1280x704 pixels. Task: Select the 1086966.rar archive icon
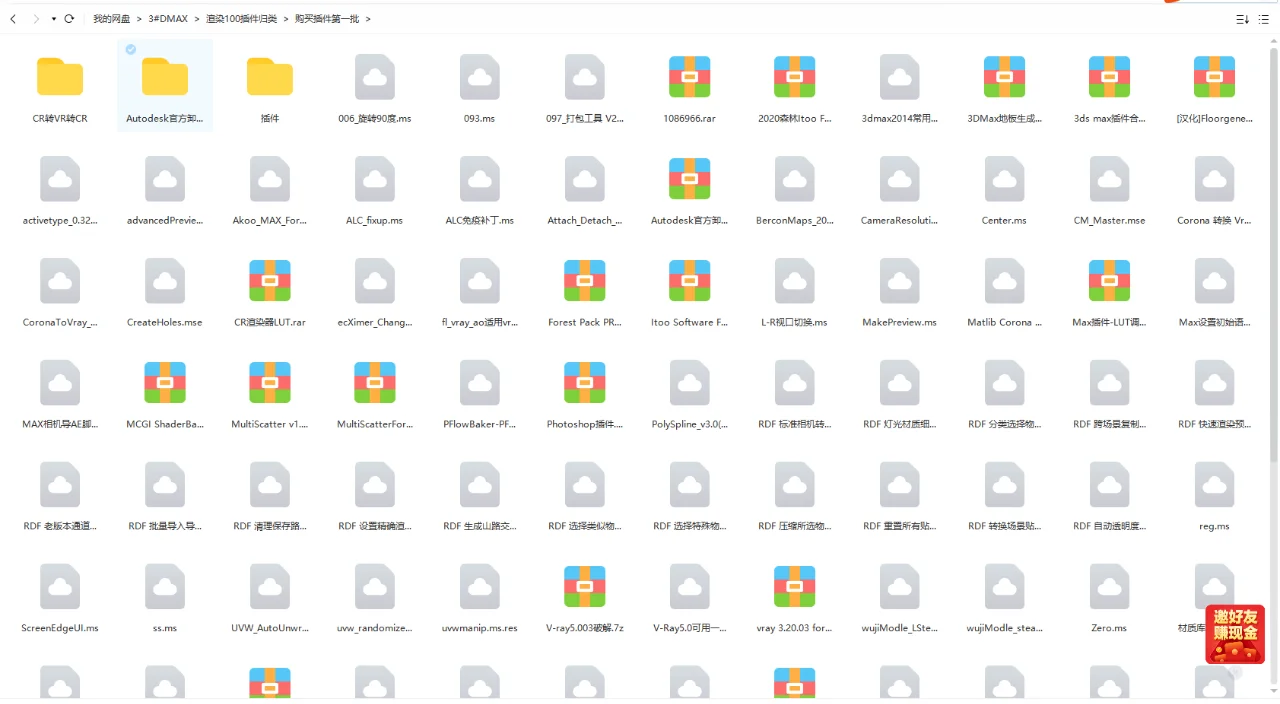[690, 77]
